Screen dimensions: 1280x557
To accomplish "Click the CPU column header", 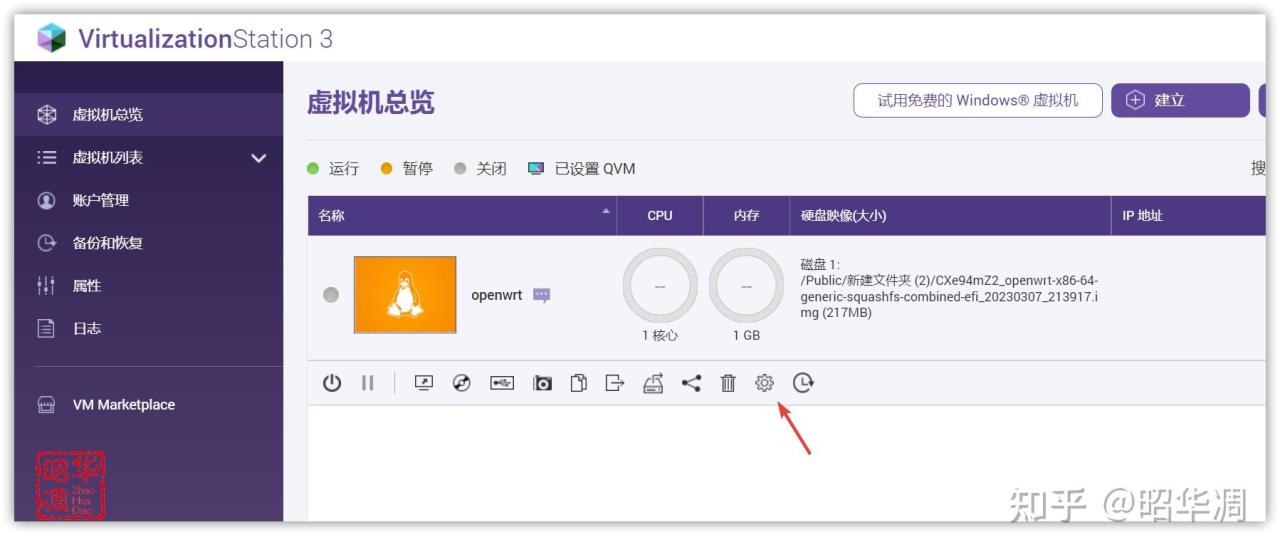I will pyautogui.click(x=660, y=215).
